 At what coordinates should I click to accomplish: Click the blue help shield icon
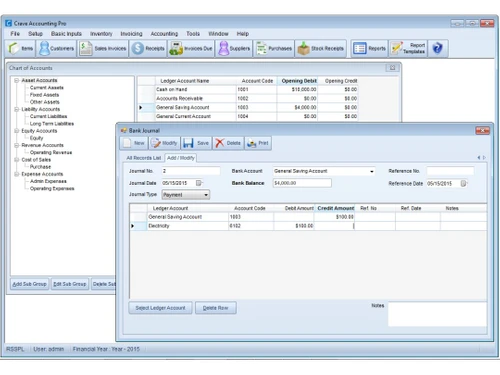[437, 49]
